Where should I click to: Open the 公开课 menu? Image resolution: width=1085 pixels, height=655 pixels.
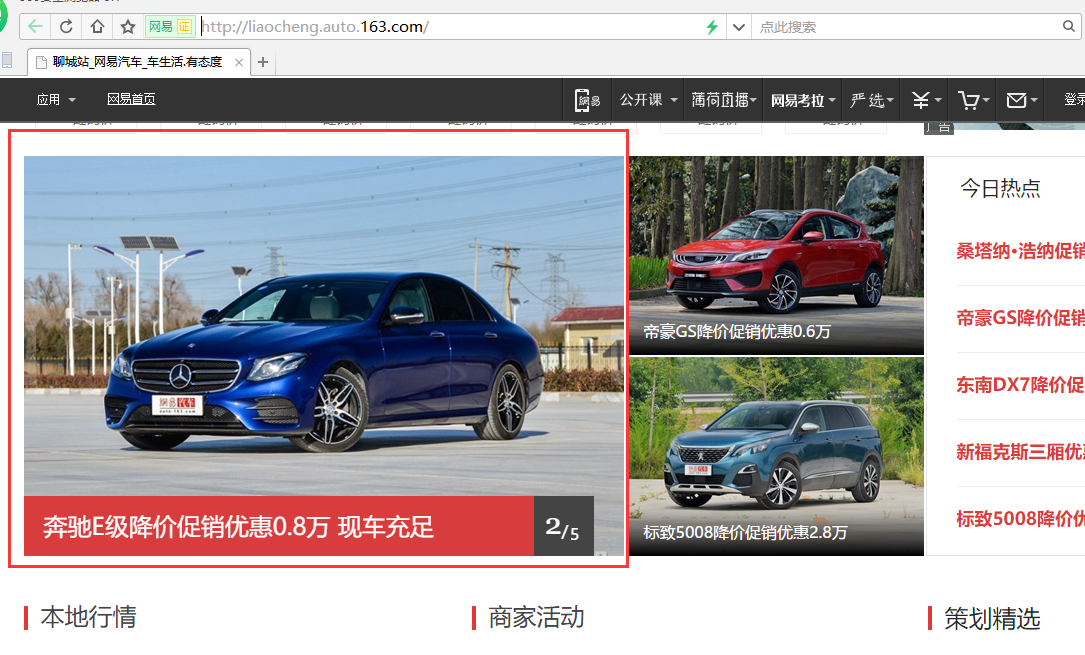click(x=648, y=100)
